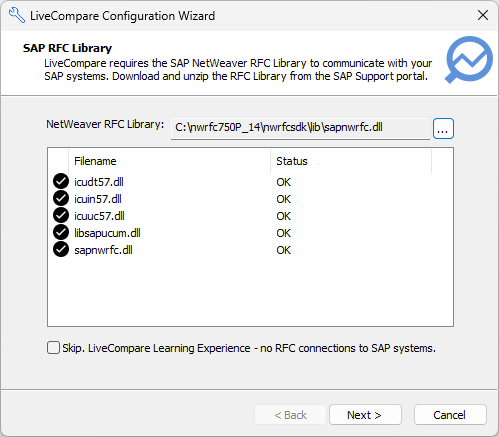Click the Skip LiveCompare Learning Experience label text
Screen dimensions: 499x437
coord(249,348)
